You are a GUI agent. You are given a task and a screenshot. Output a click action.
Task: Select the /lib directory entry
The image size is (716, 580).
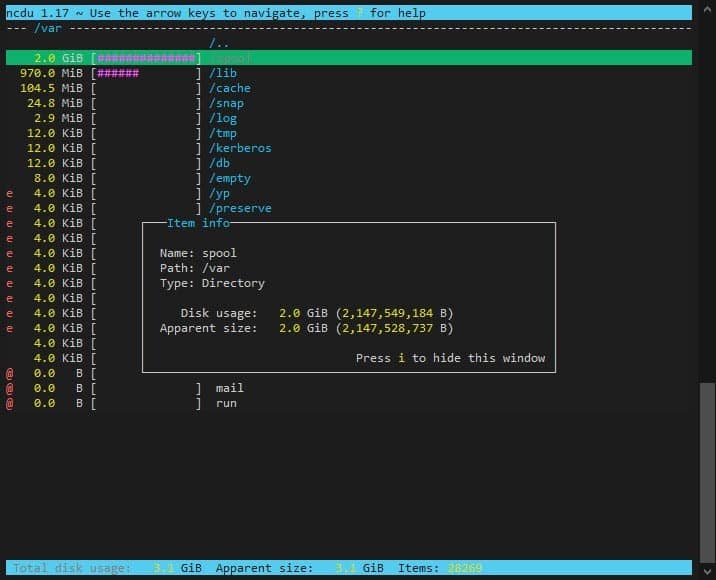click(x=222, y=73)
